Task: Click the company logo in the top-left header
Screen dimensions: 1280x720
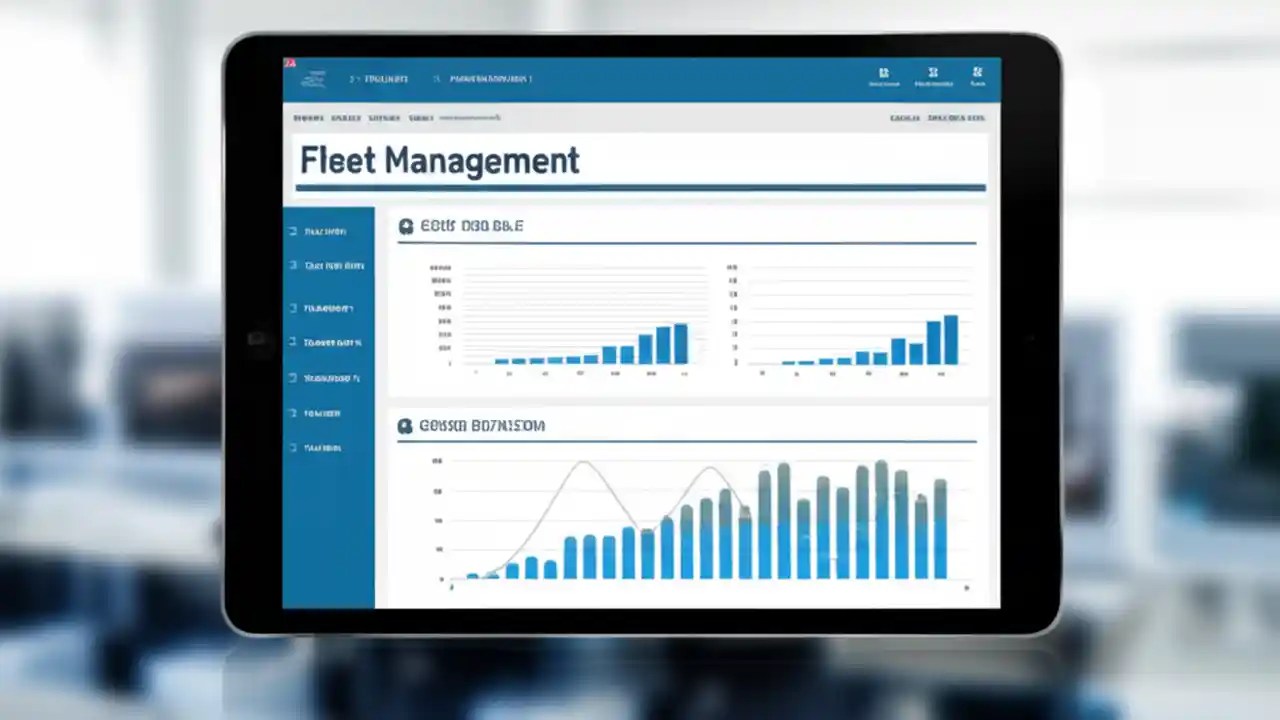Action: [x=314, y=78]
